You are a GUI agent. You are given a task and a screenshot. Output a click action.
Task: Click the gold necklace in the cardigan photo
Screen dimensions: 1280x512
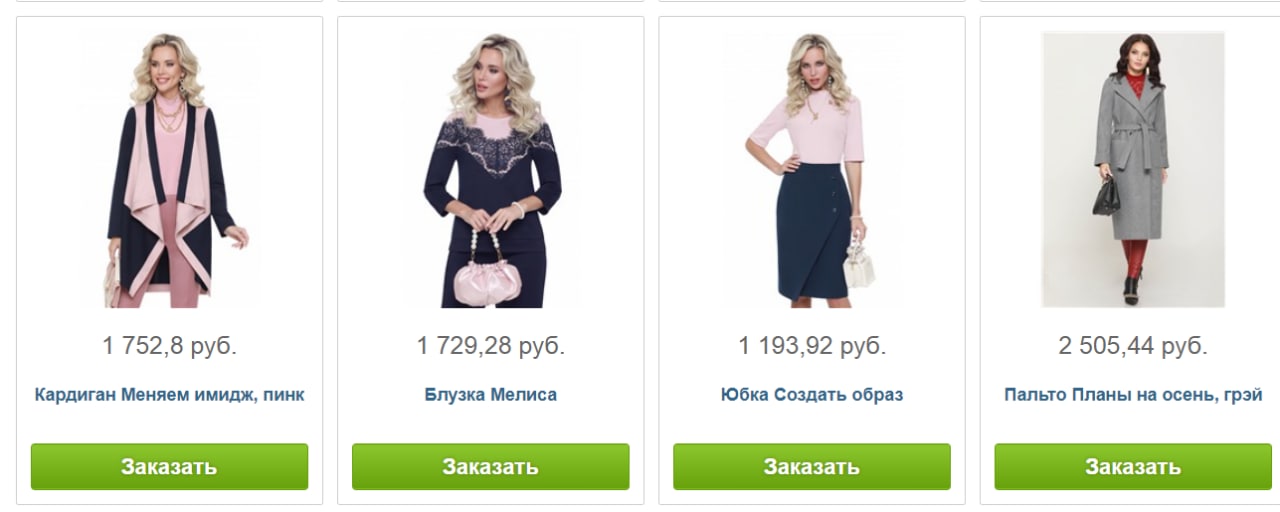(x=174, y=119)
